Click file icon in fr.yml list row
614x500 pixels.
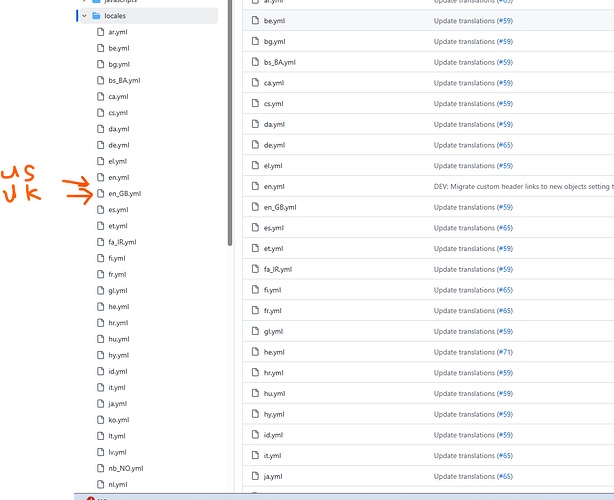255,310
